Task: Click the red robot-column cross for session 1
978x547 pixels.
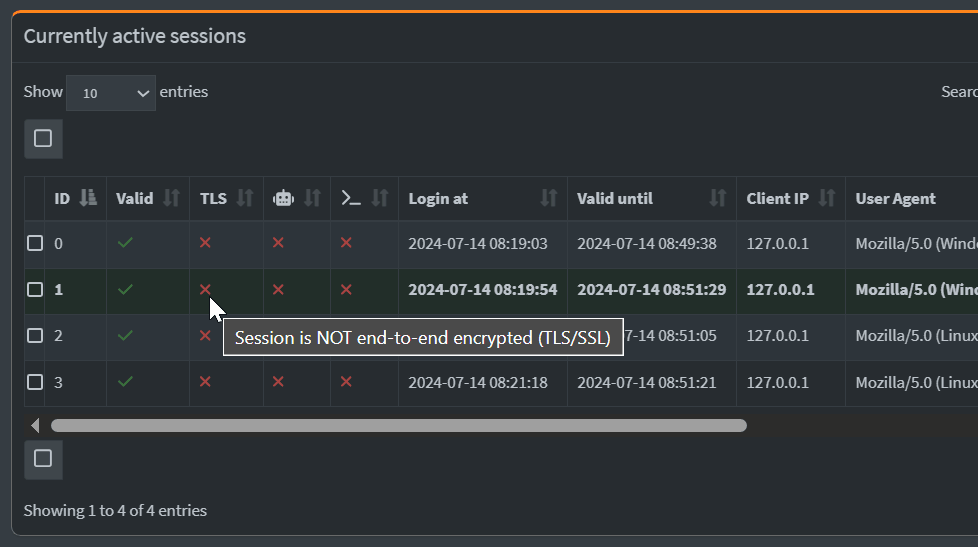Action: pyautogui.click(x=278, y=289)
